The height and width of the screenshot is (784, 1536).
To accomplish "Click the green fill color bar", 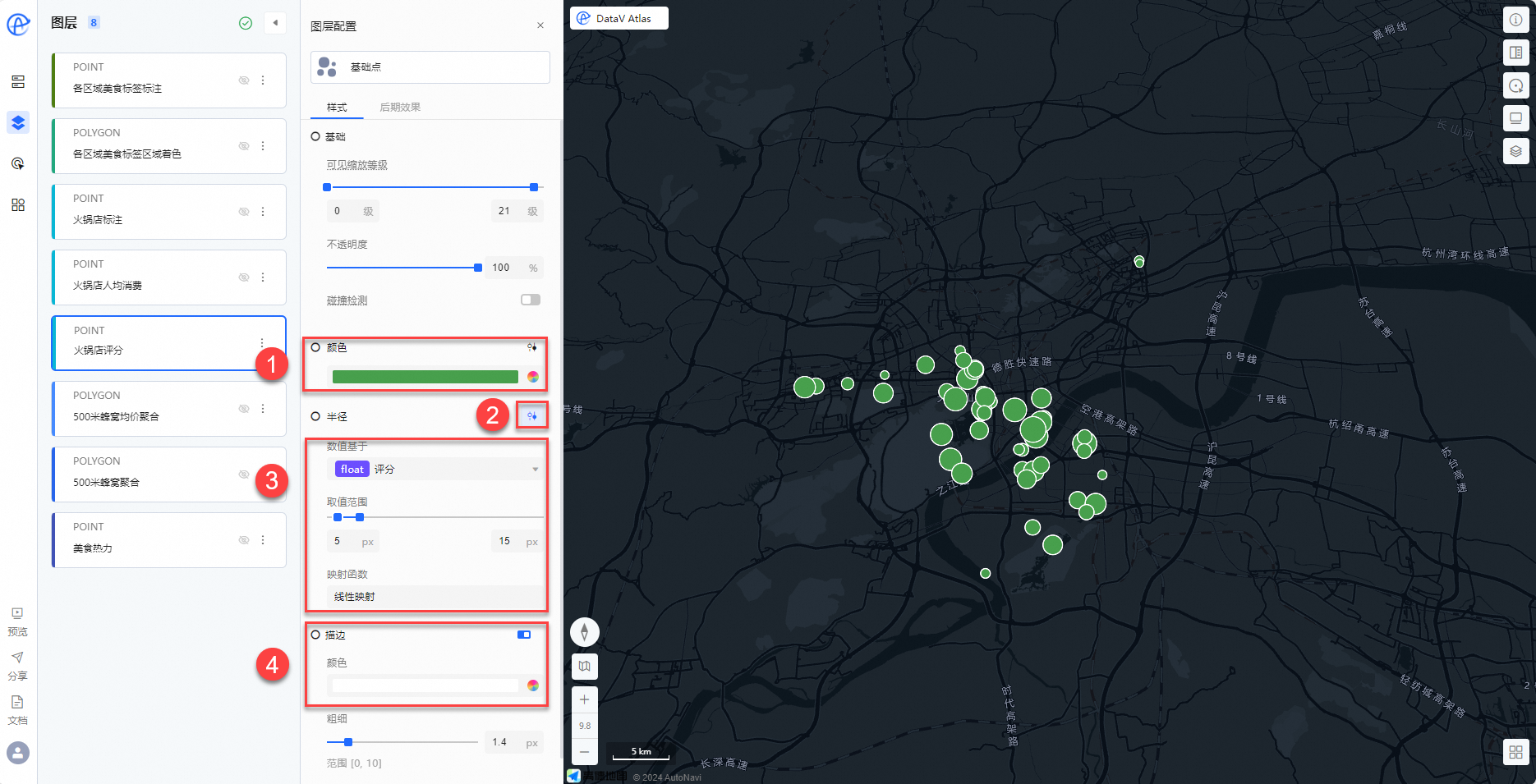I will point(425,377).
